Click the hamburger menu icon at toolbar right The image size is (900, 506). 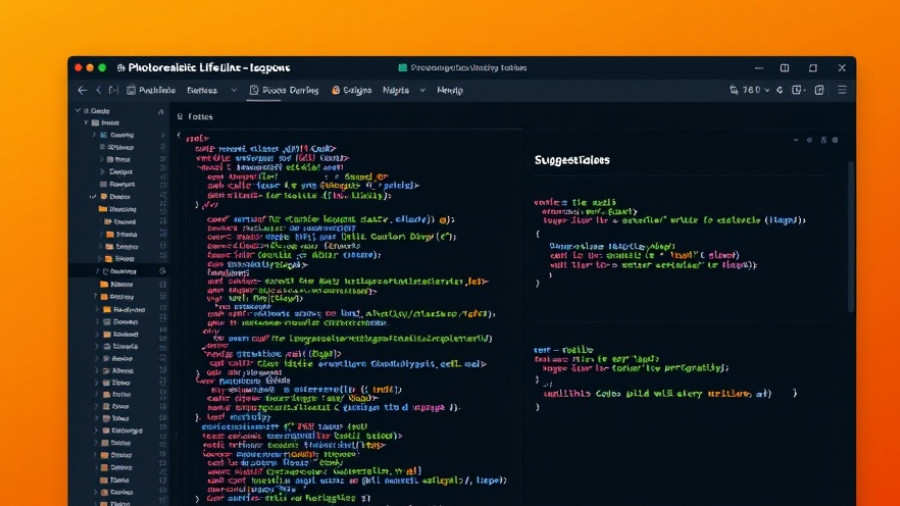tap(843, 90)
